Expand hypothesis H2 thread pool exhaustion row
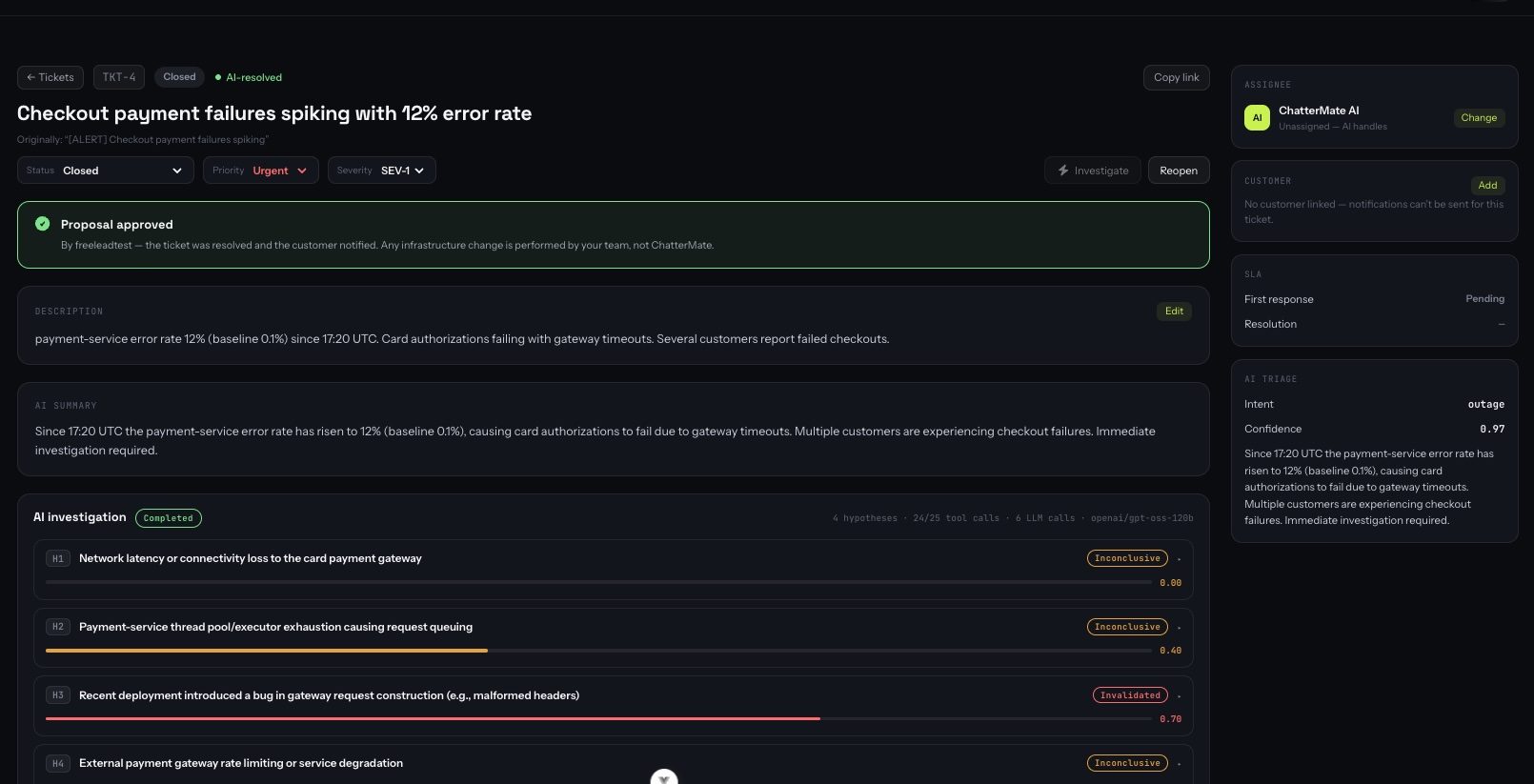 tap(614, 637)
